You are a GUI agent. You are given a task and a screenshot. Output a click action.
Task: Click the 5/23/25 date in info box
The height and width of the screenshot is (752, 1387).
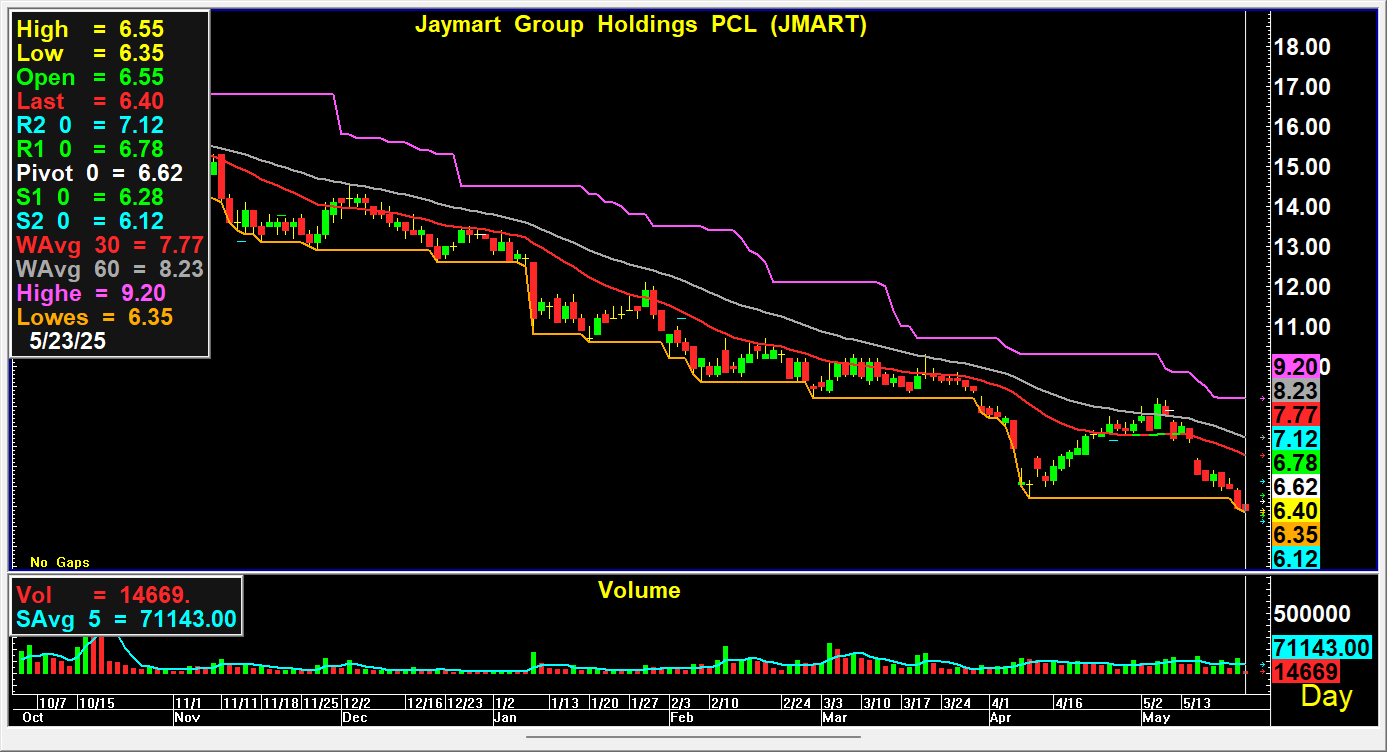68,341
